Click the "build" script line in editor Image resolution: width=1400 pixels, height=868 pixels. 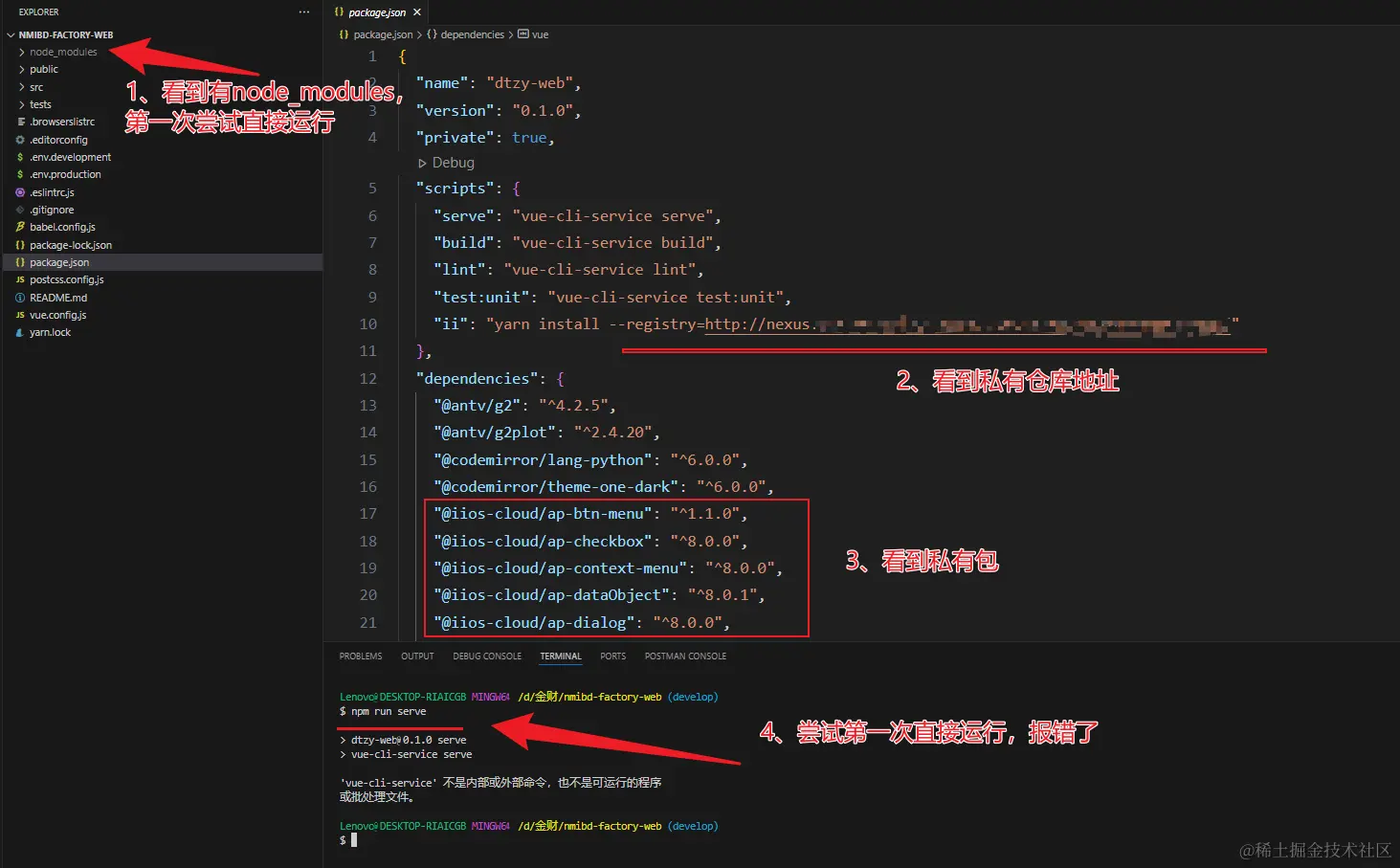point(577,243)
